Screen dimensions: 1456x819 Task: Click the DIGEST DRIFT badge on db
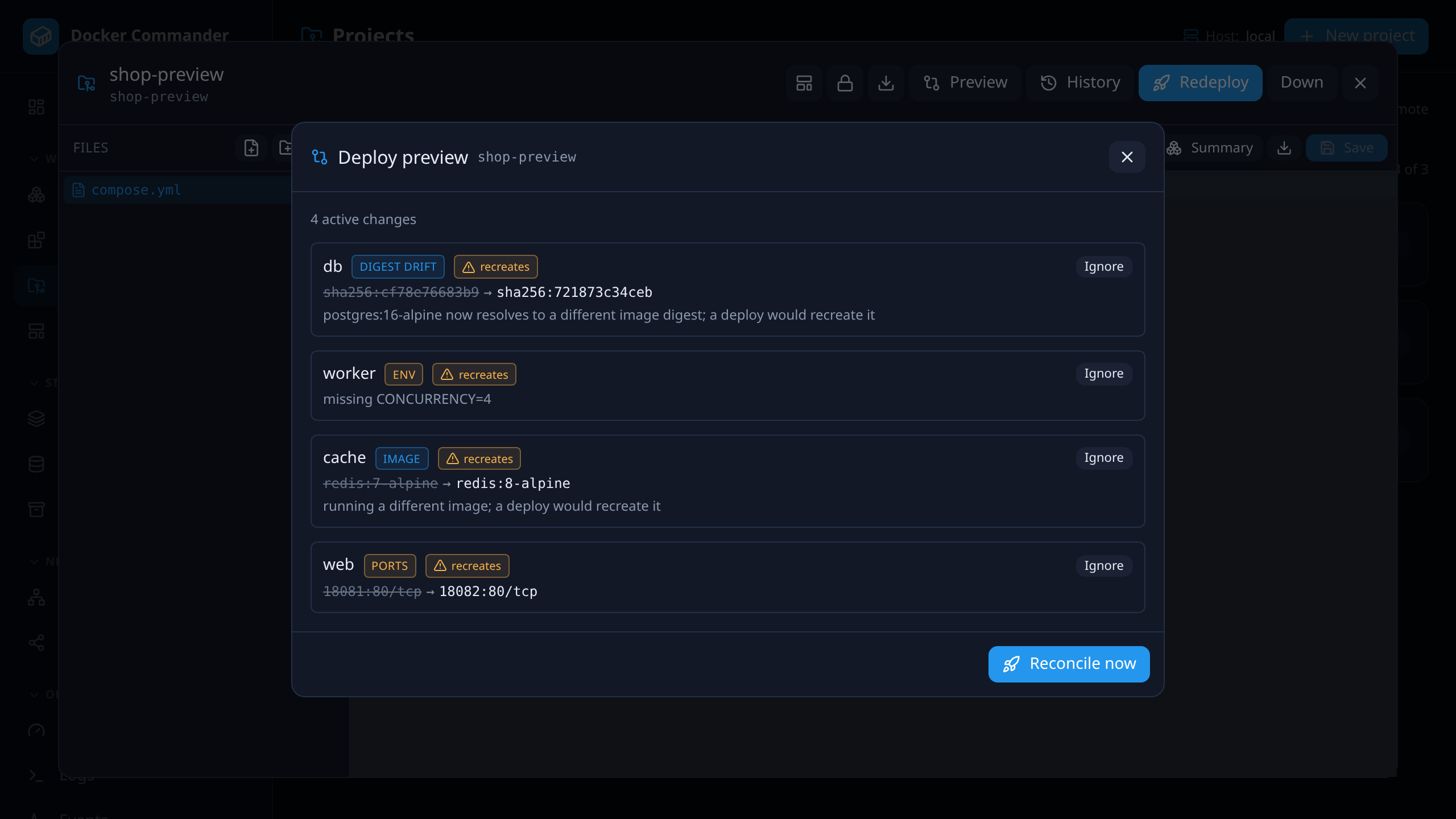398,267
